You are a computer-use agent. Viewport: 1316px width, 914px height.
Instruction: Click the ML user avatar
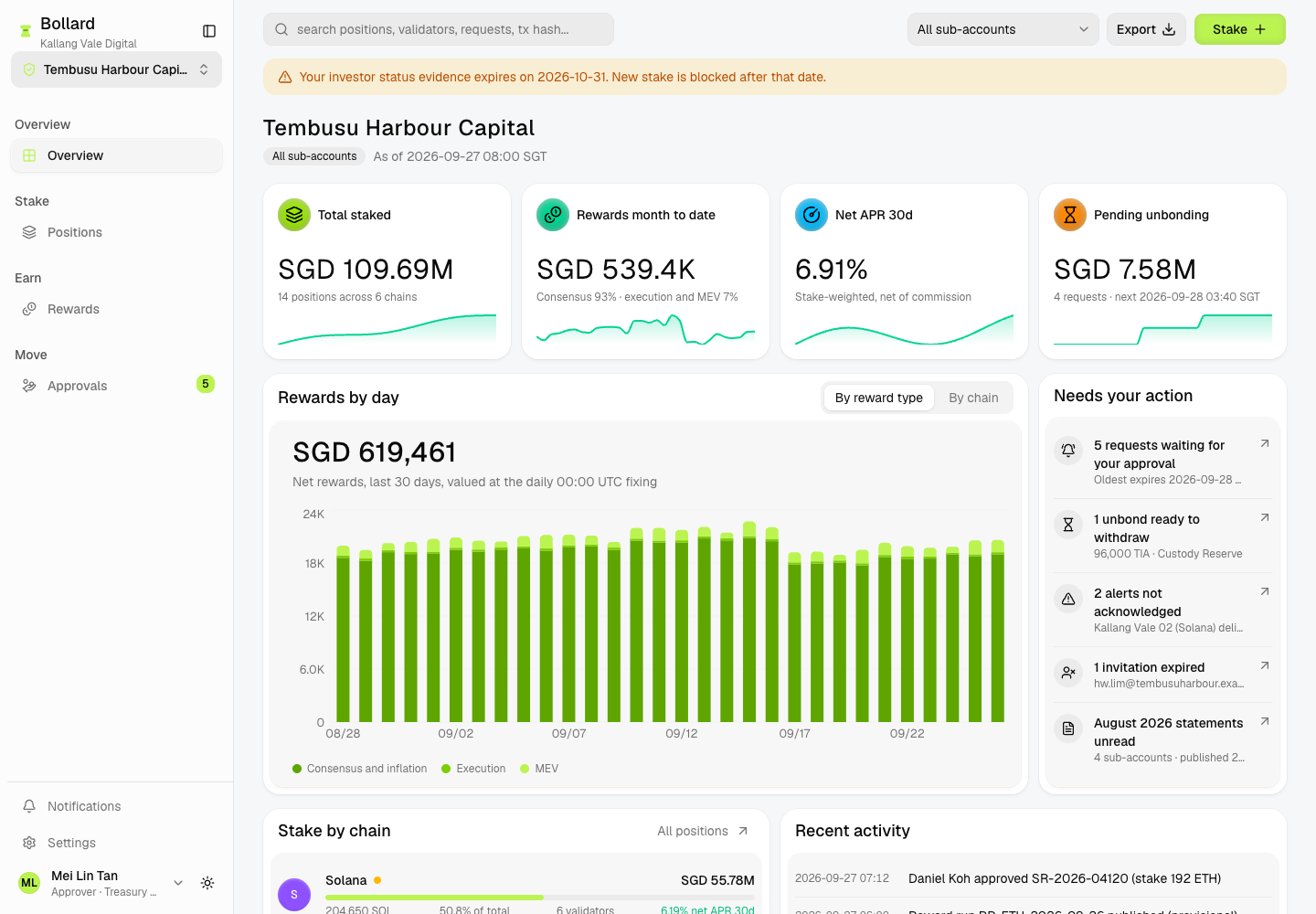coord(29,883)
